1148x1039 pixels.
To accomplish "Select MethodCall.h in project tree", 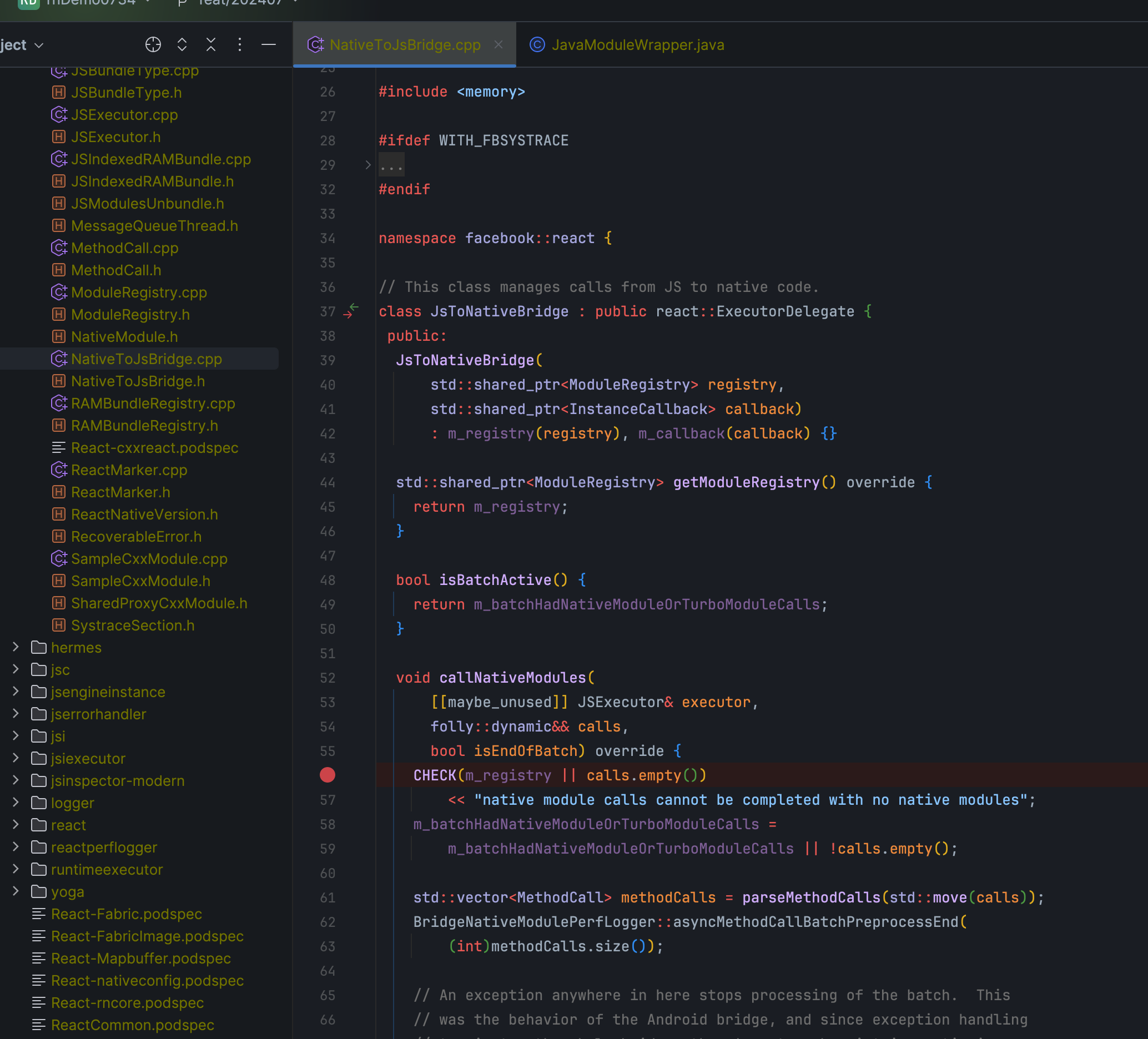I will [x=116, y=270].
